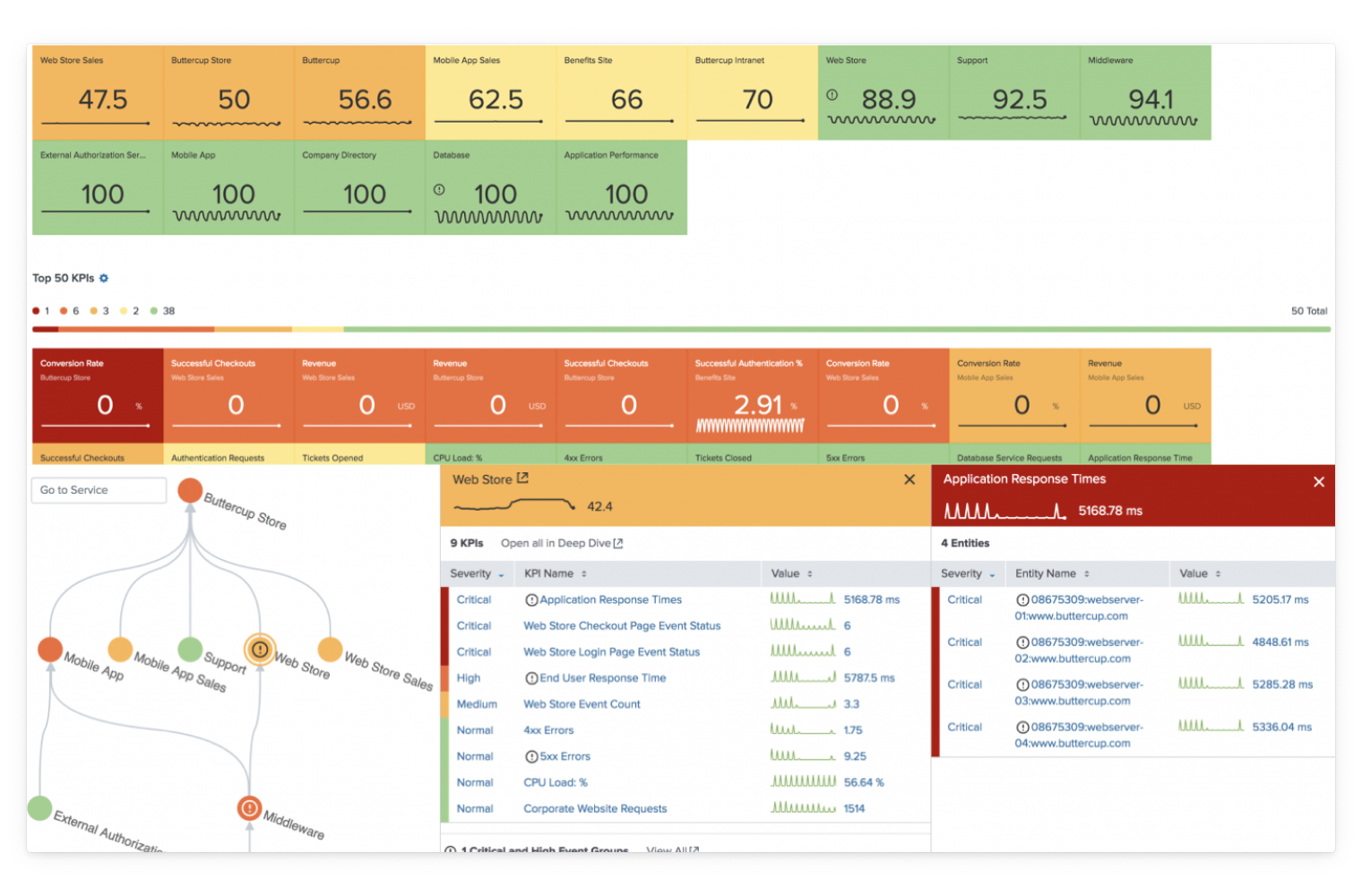Select the Application Response Times panel header
The image size is (1362, 896).
[1026, 479]
